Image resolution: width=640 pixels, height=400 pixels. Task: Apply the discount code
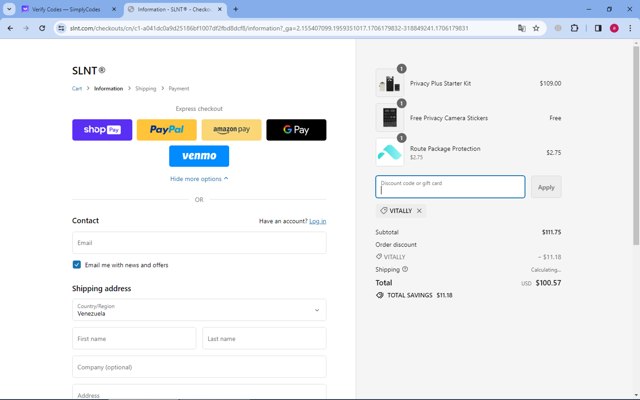(x=546, y=187)
